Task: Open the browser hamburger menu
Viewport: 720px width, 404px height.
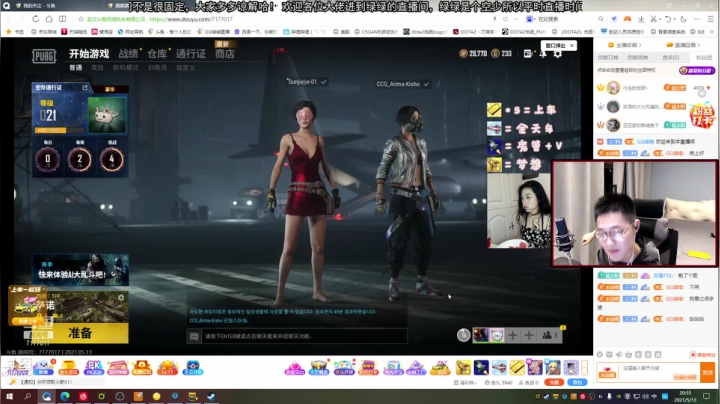Action: (x=710, y=19)
